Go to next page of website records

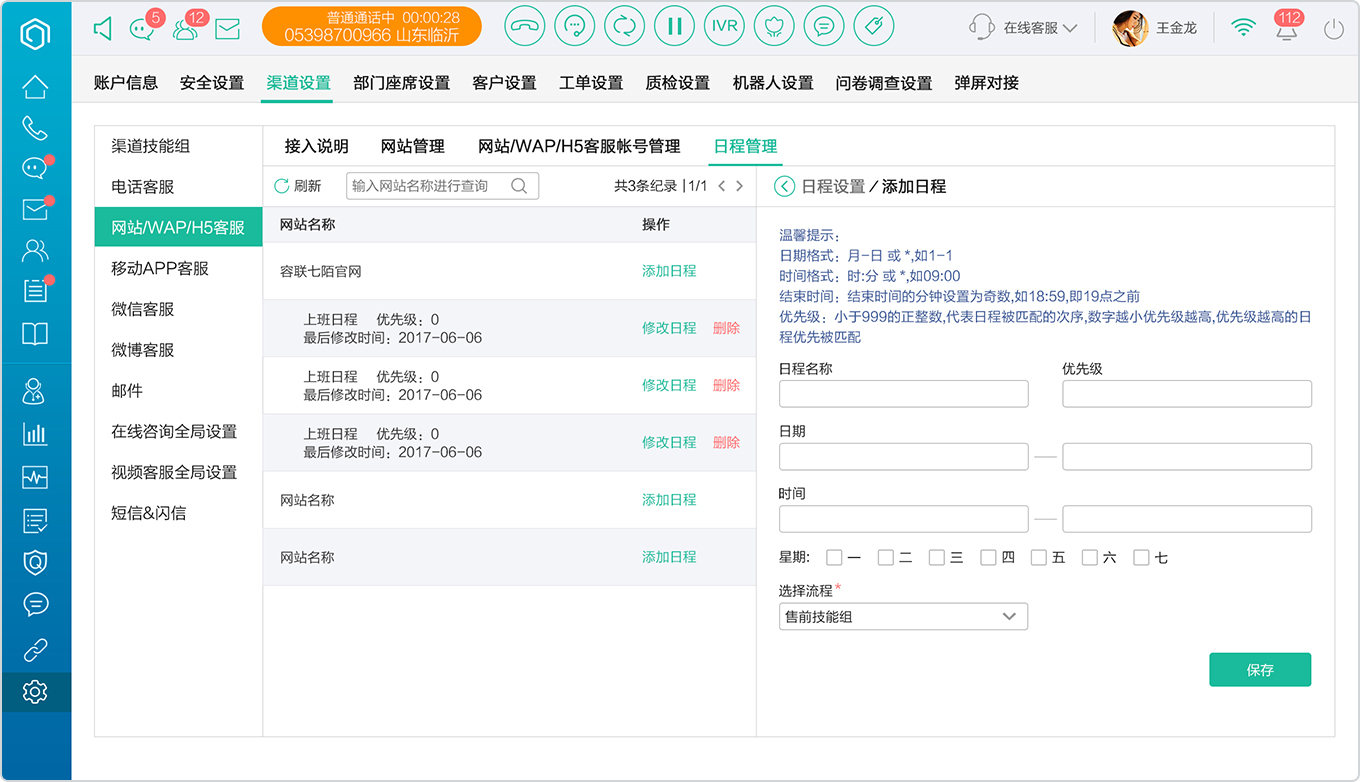[x=740, y=186]
